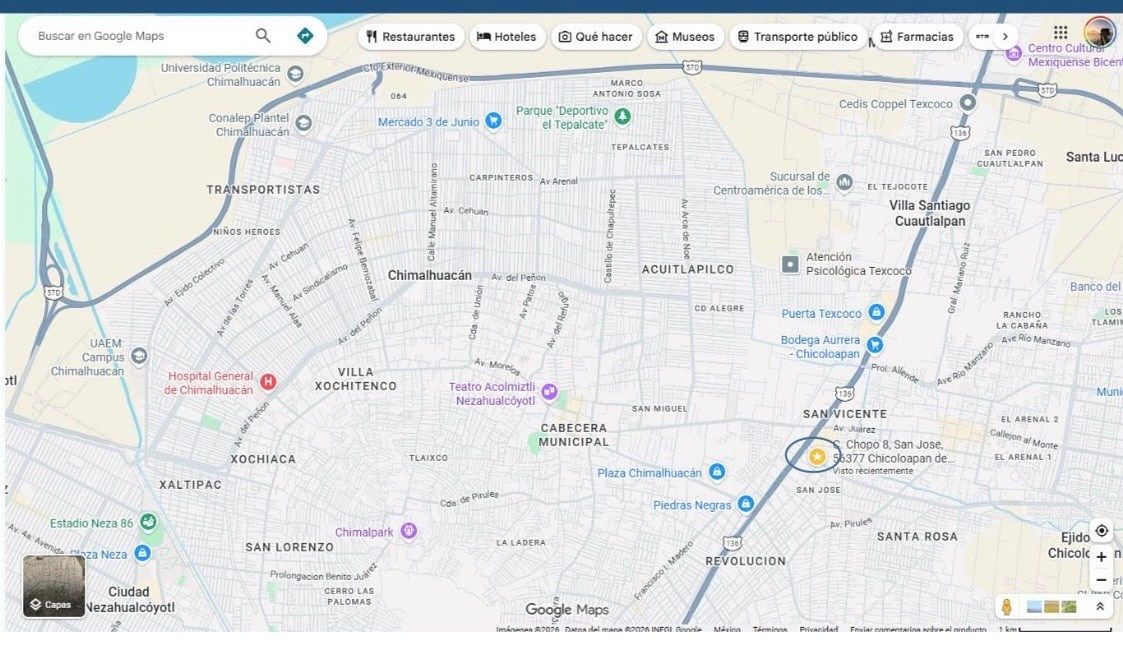Click the Sucursal de Centroamérica marker

(844, 183)
